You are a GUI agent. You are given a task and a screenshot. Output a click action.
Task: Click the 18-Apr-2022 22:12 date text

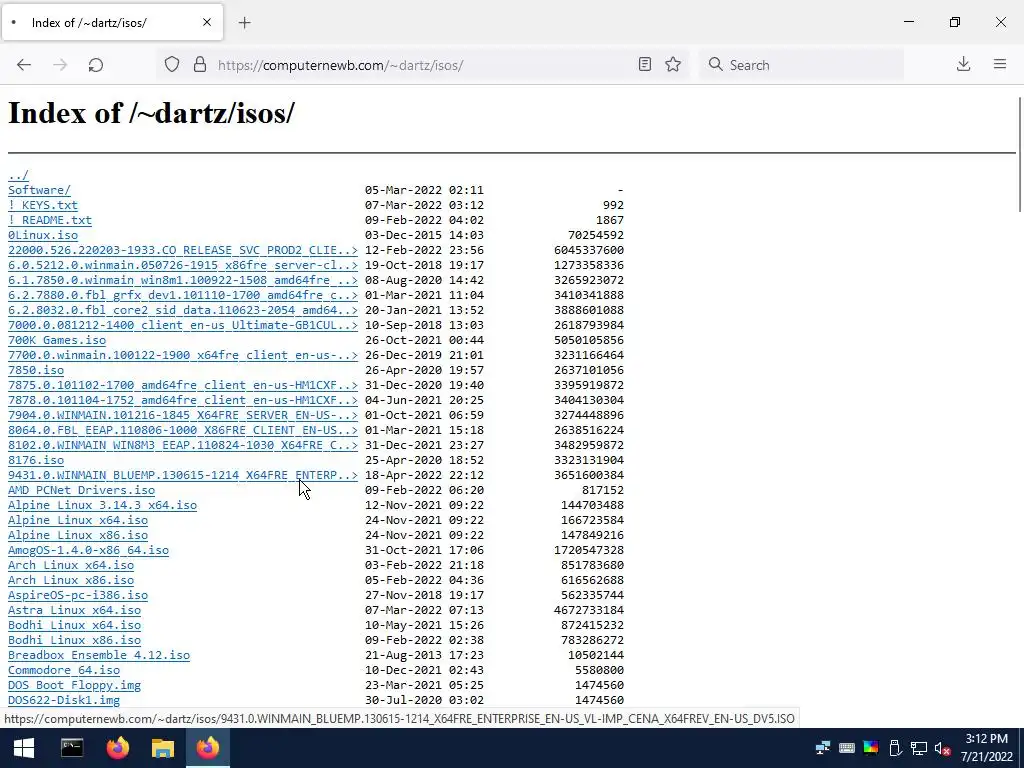[x=424, y=475]
